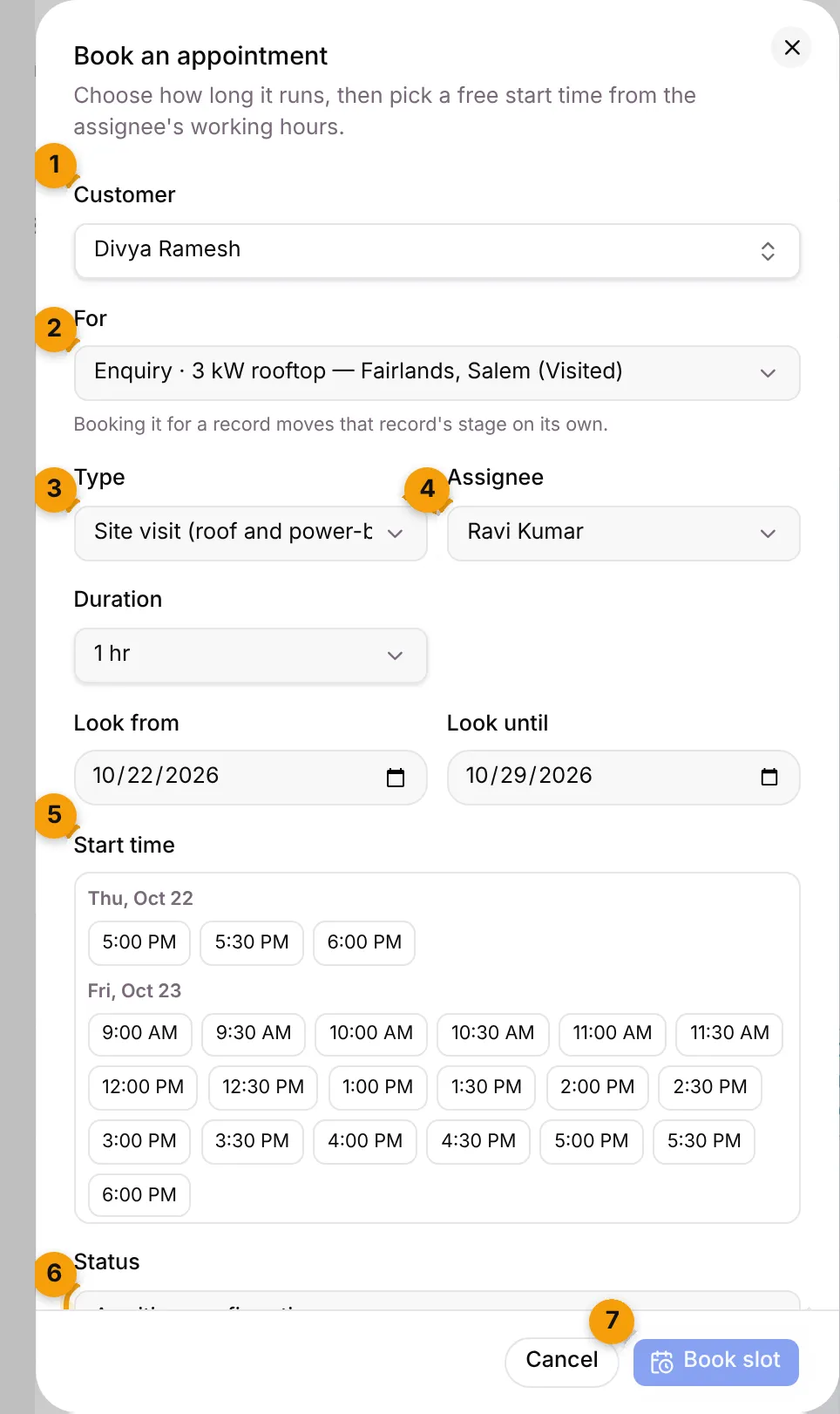Screen dimensions: 840x1414
Task: Pick the 9:00 AM slot on Friday
Action: pos(139,1034)
